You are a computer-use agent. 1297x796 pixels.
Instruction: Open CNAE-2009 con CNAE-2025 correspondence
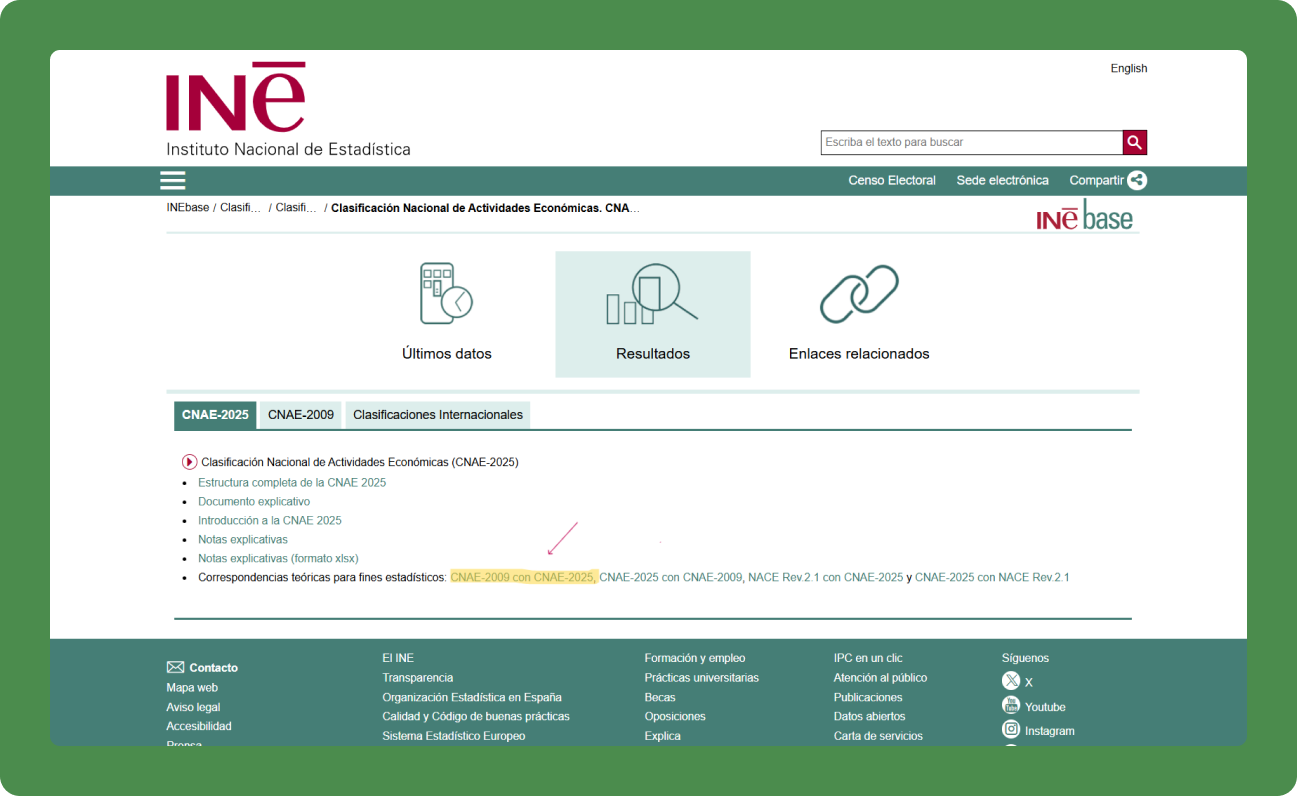522,577
